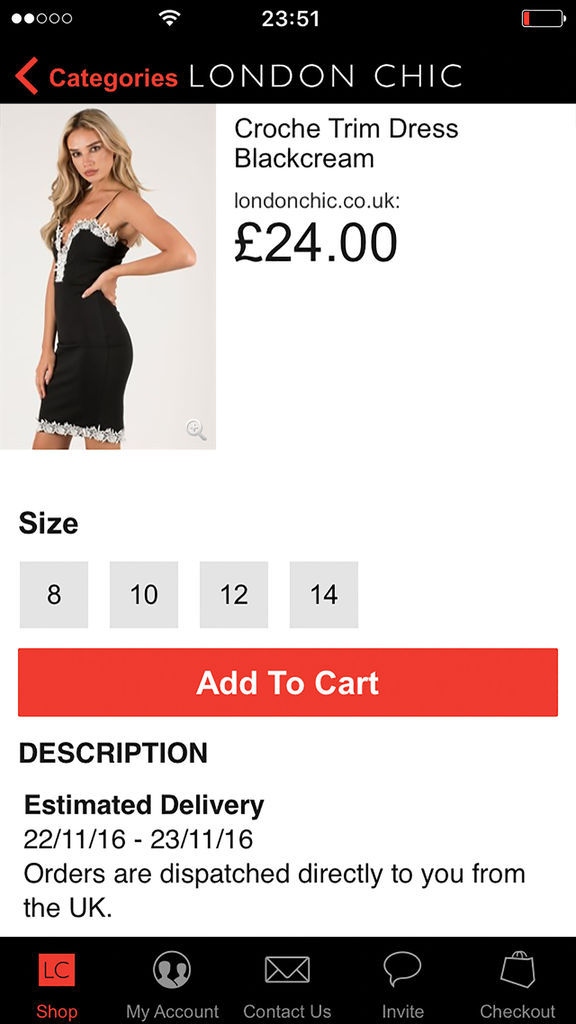Screen dimensions: 576x1024
Task: Tap the Invite speech bubble icon
Action: click(402, 969)
